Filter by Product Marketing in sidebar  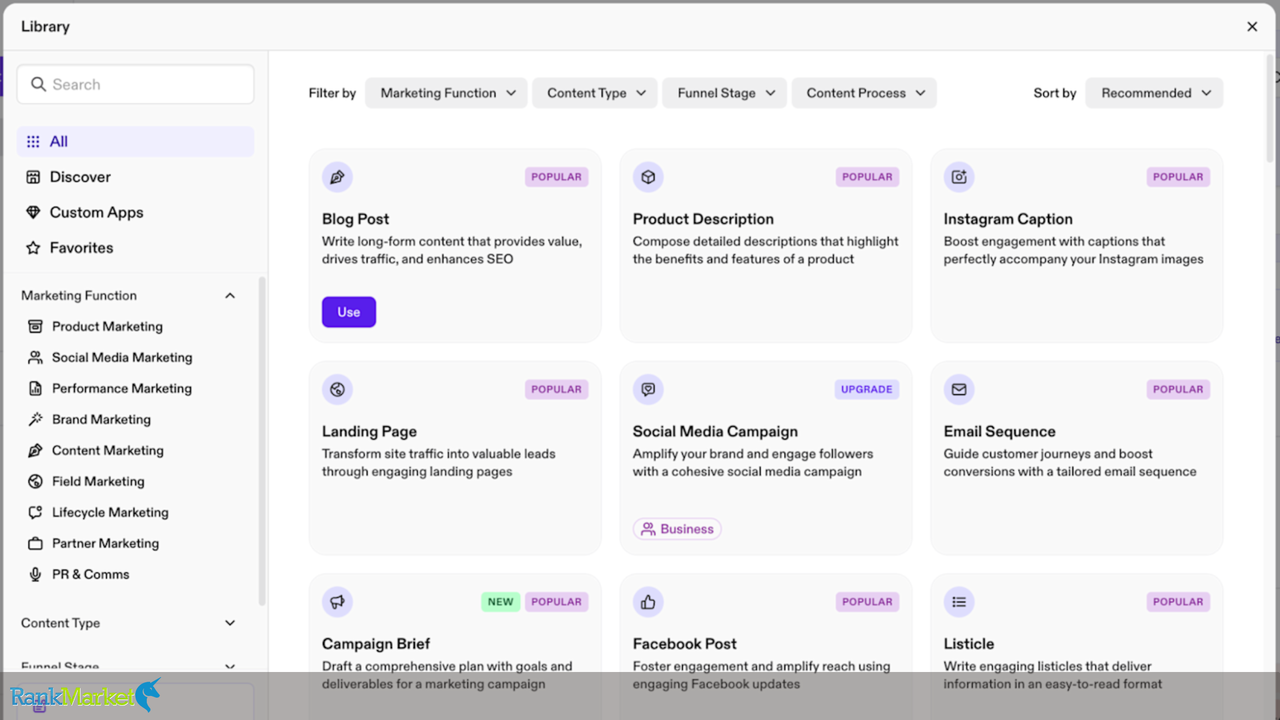pyautogui.click(x=107, y=326)
